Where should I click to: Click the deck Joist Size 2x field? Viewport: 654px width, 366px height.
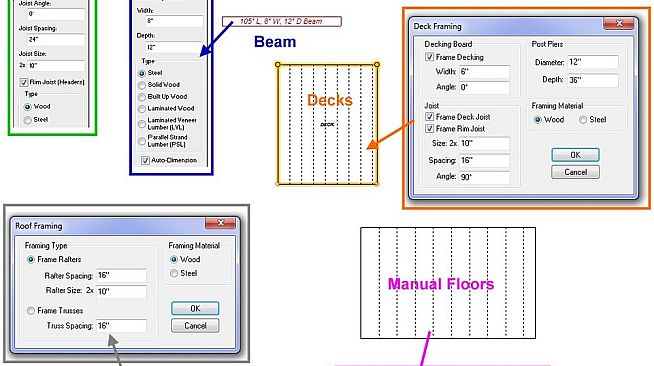point(484,143)
